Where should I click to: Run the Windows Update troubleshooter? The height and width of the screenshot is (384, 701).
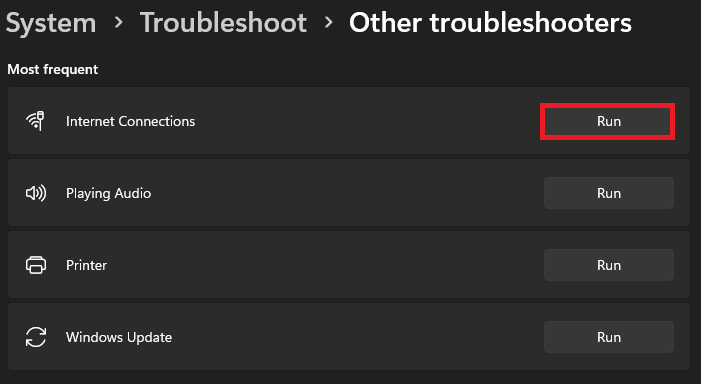point(609,337)
